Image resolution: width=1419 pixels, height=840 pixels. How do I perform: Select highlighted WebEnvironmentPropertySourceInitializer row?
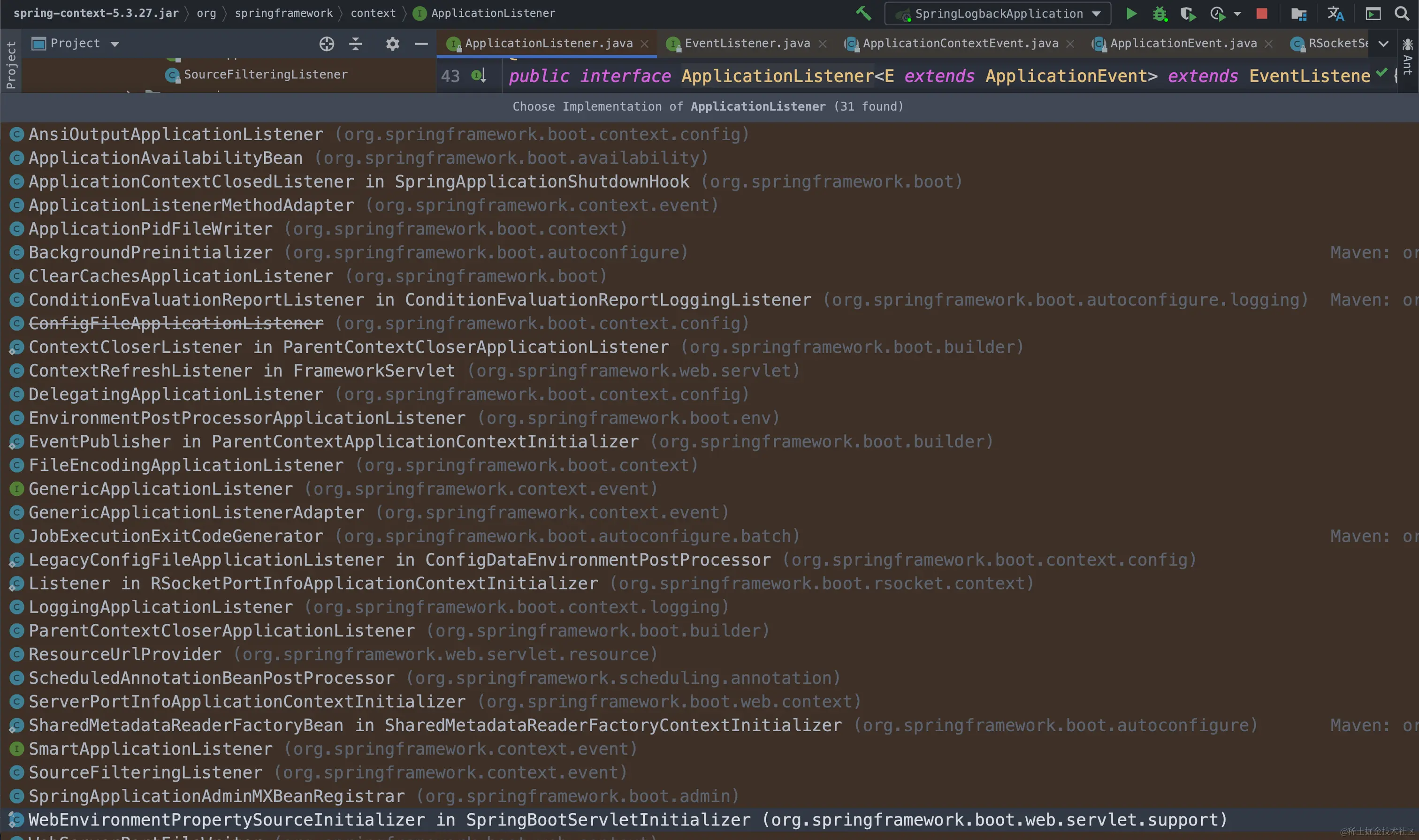click(x=709, y=820)
